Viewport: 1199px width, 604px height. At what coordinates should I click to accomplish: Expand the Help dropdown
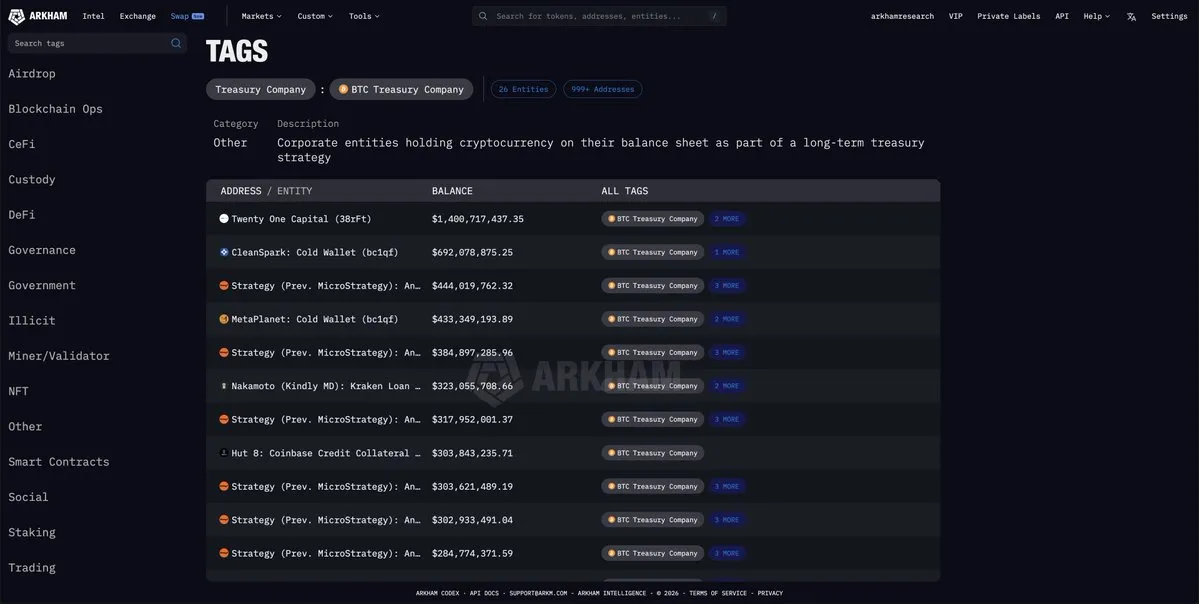pyautogui.click(x=1096, y=16)
